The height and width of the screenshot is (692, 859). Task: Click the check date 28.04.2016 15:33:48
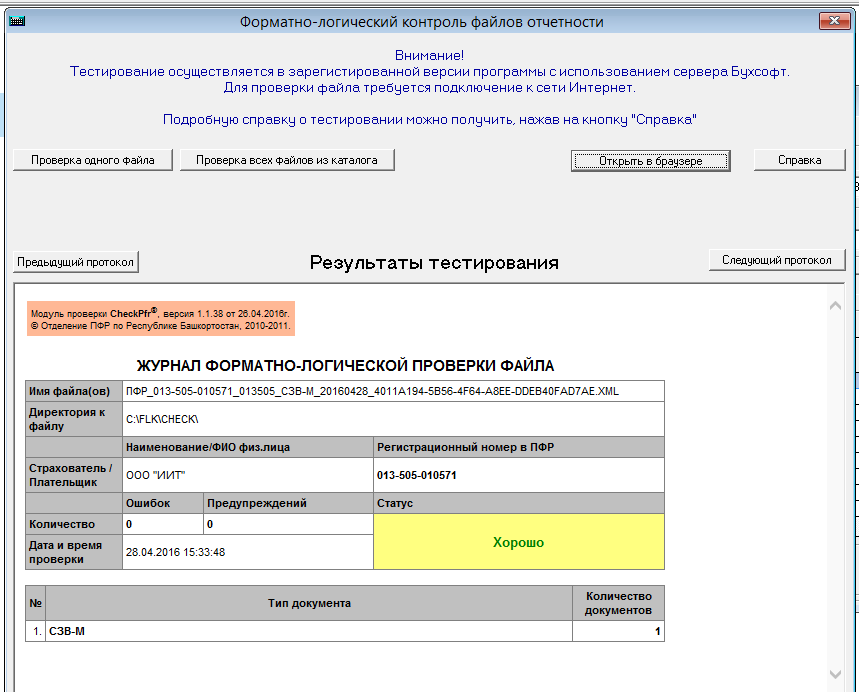point(175,552)
